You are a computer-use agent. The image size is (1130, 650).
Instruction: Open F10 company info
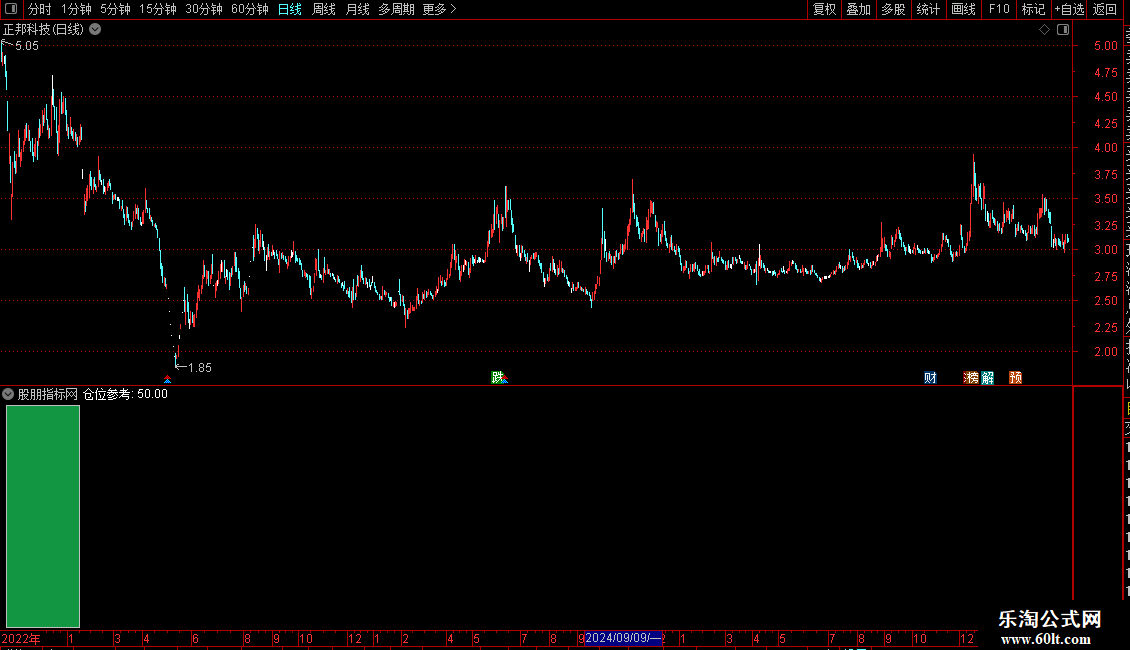tap(999, 9)
